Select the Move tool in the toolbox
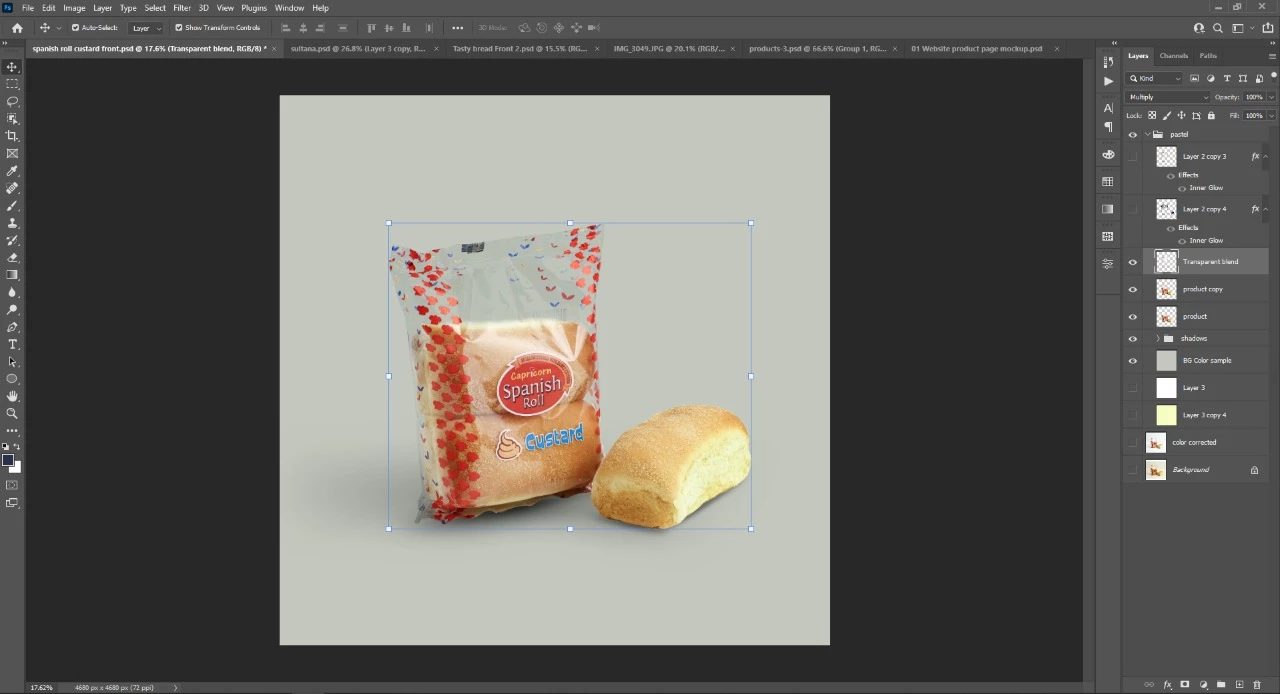The image size is (1280, 694). pyautogui.click(x=12, y=67)
